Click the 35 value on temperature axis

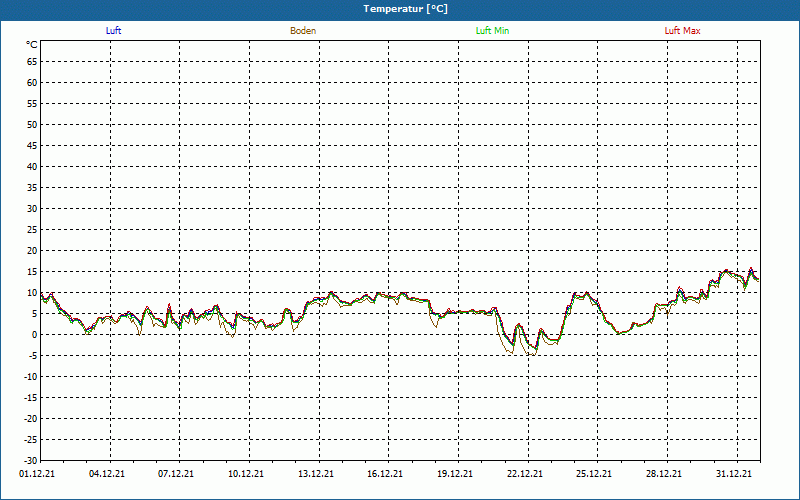point(32,188)
